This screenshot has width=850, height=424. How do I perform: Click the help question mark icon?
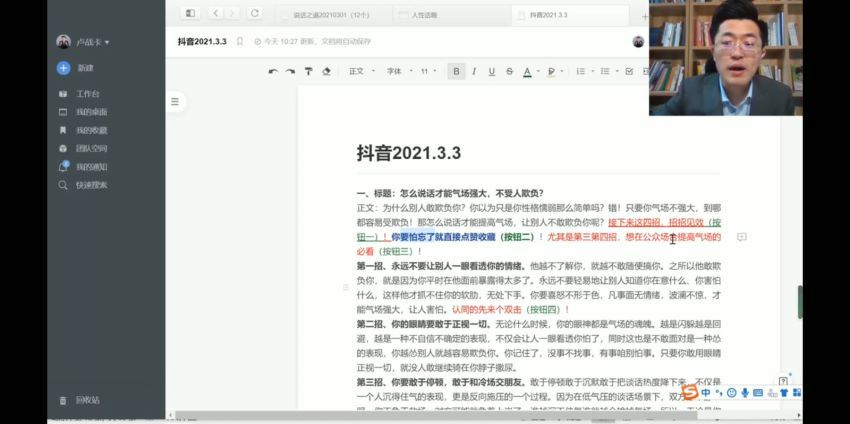click(x=783, y=381)
